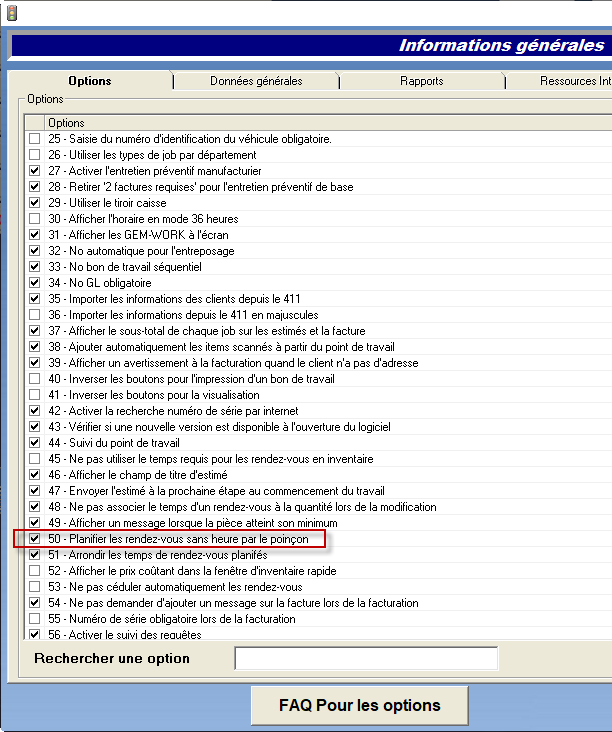
Task: Check option 36 import 411 en majuscules
Action: coord(35,315)
